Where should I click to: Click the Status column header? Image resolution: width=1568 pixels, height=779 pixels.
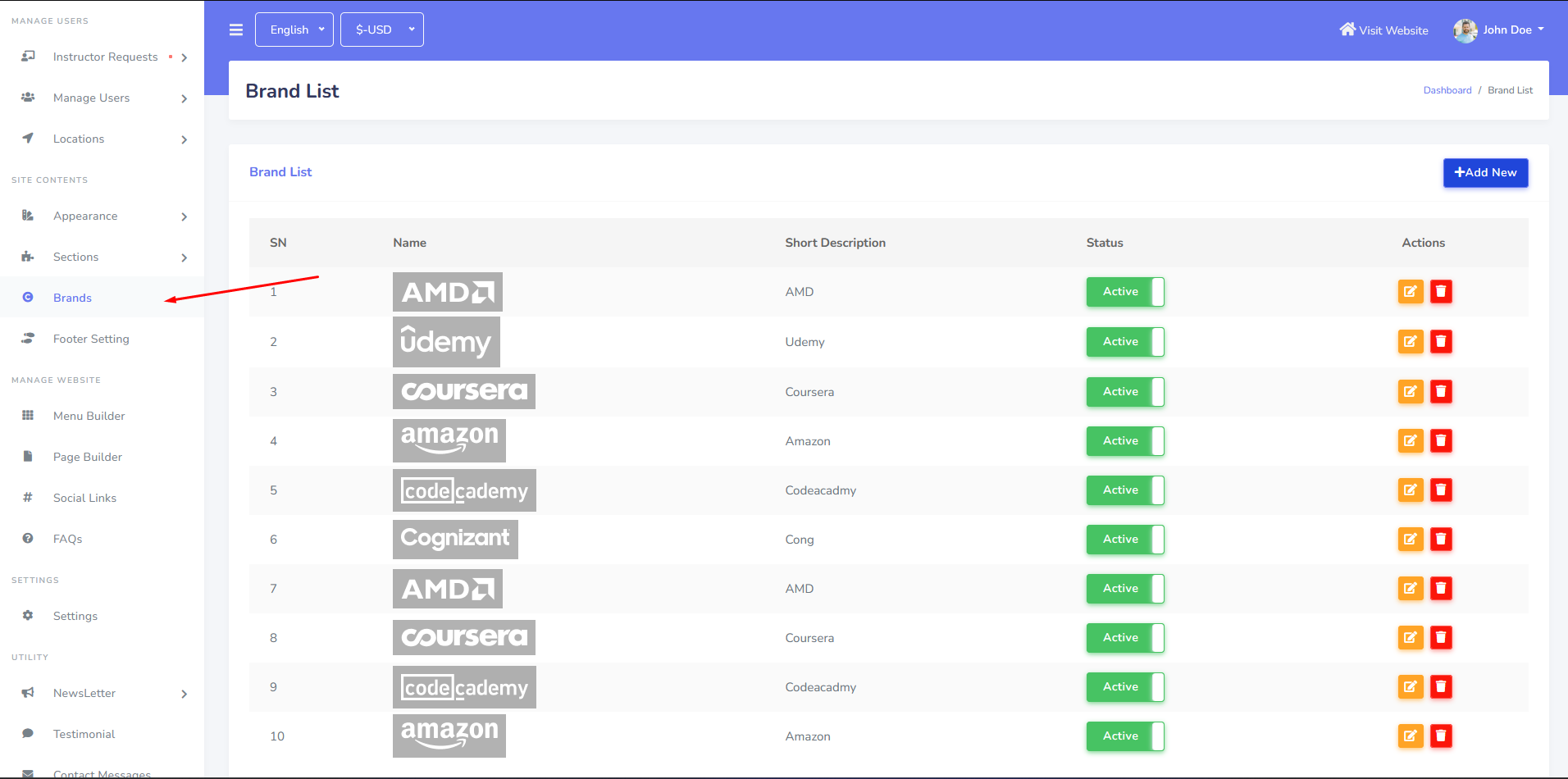click(1105, 243)
